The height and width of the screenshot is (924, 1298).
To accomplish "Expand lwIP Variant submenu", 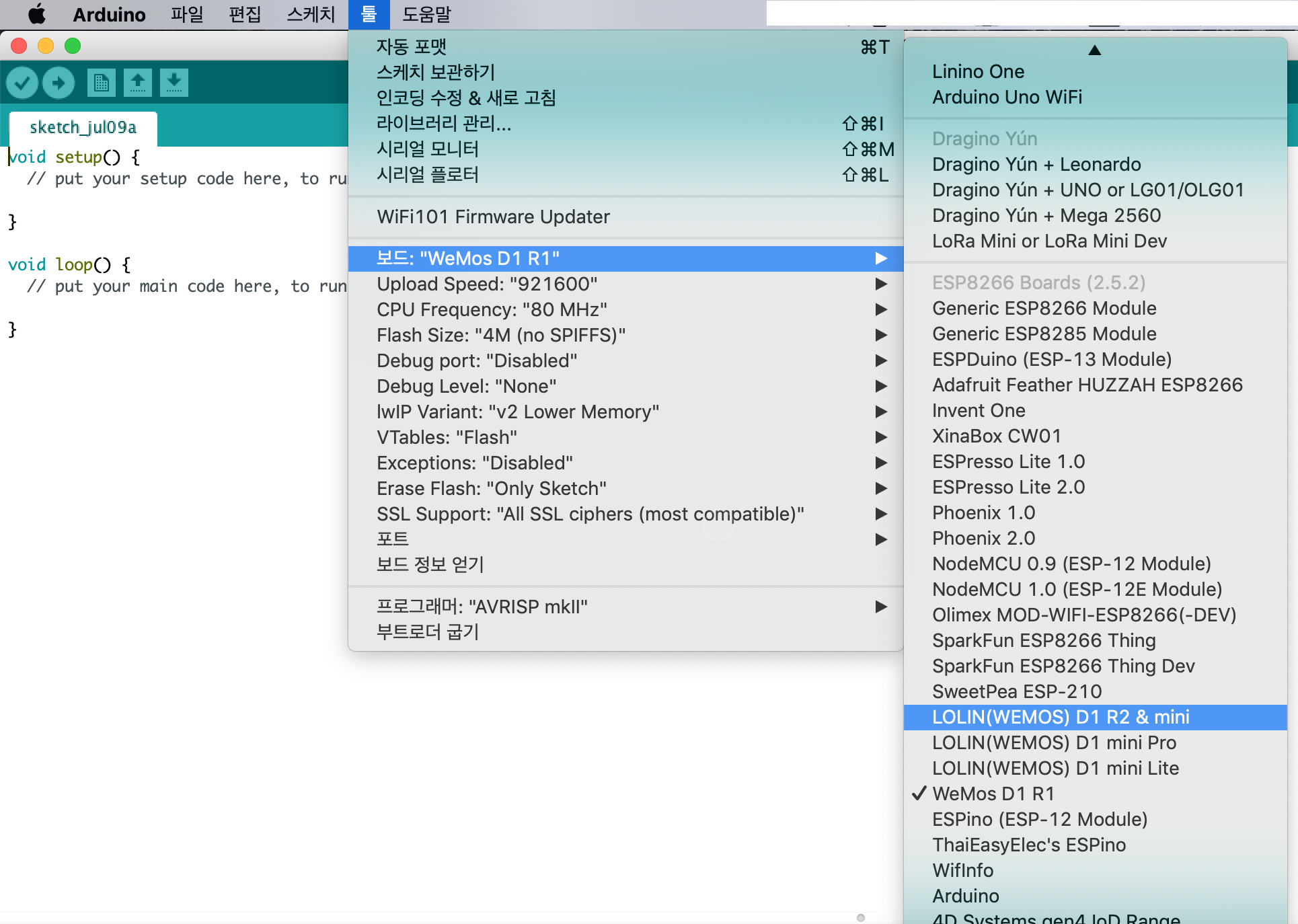I will 625,412.
